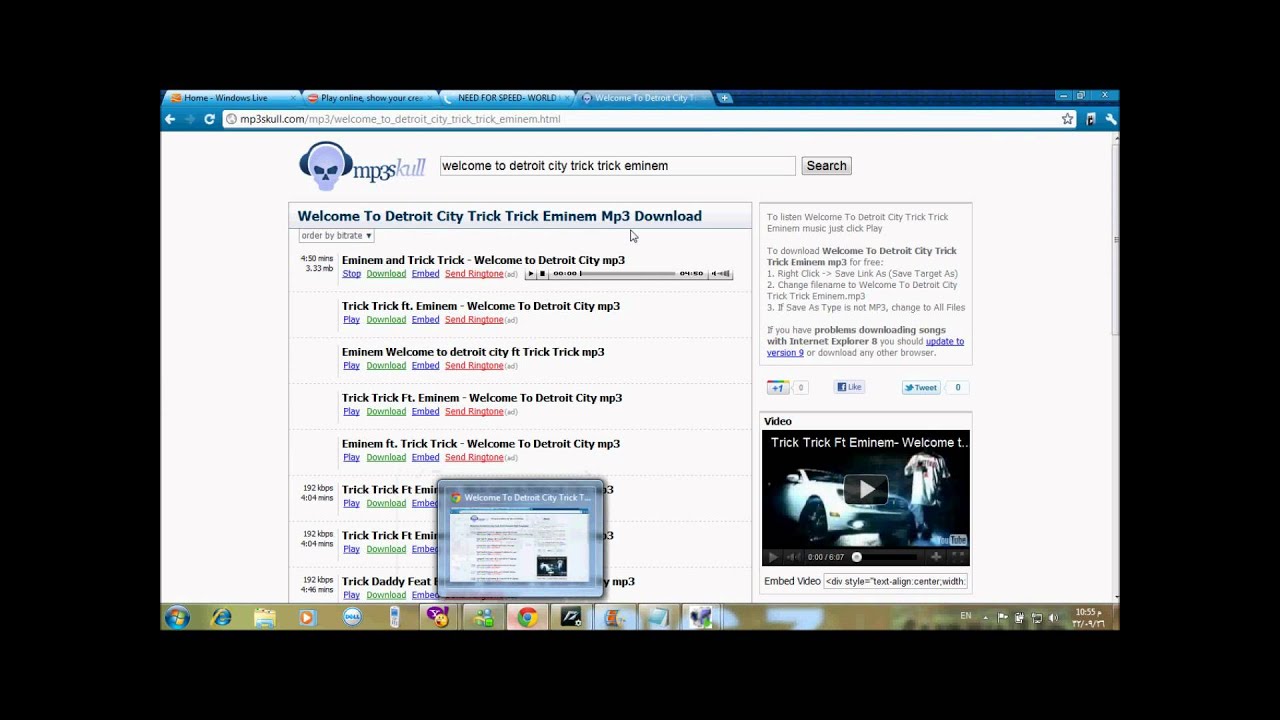
Task: Enter fullscreen on the YouTube video
Action: coord(957,557)
